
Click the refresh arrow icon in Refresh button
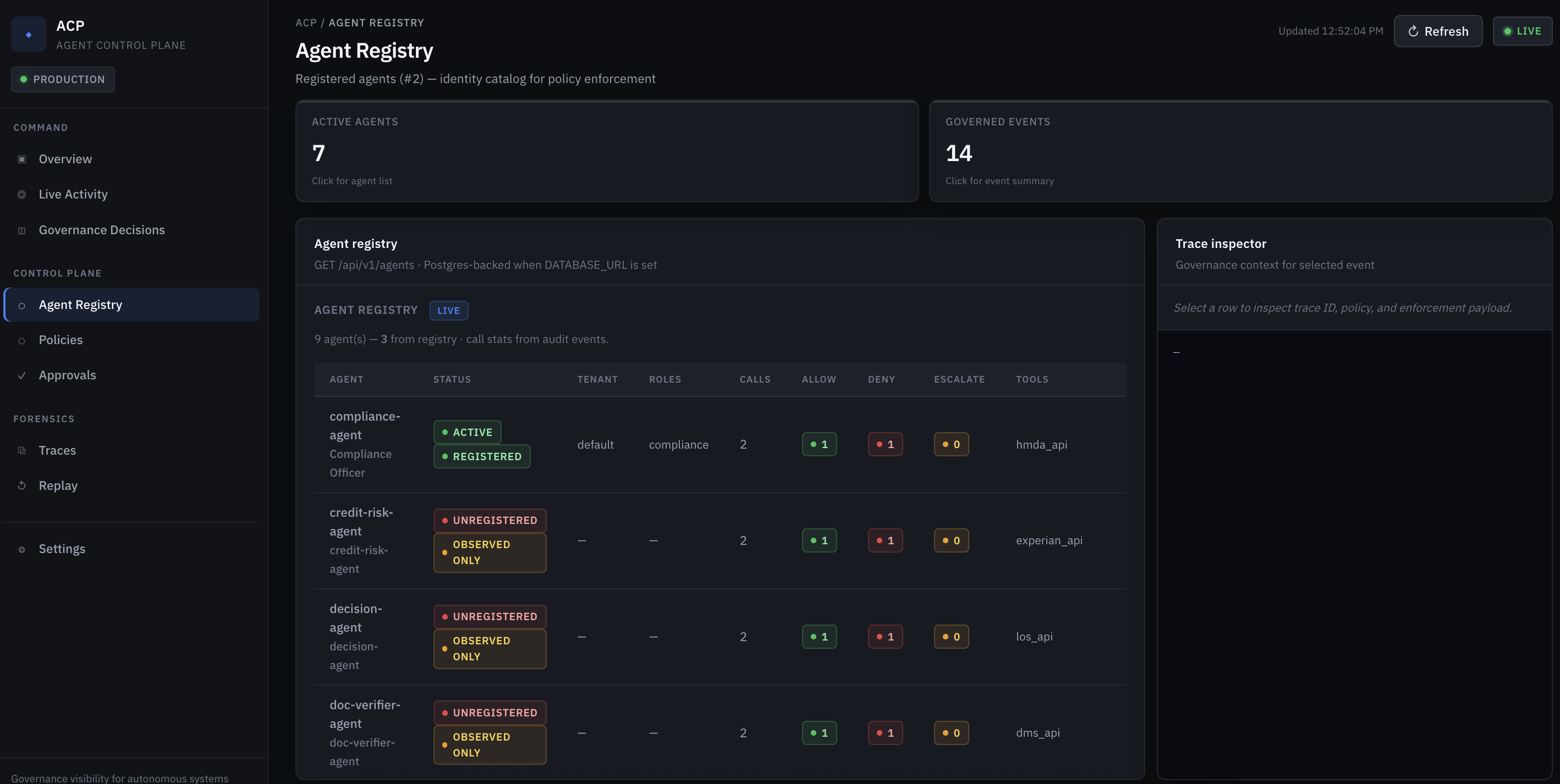pos(1413,31)
